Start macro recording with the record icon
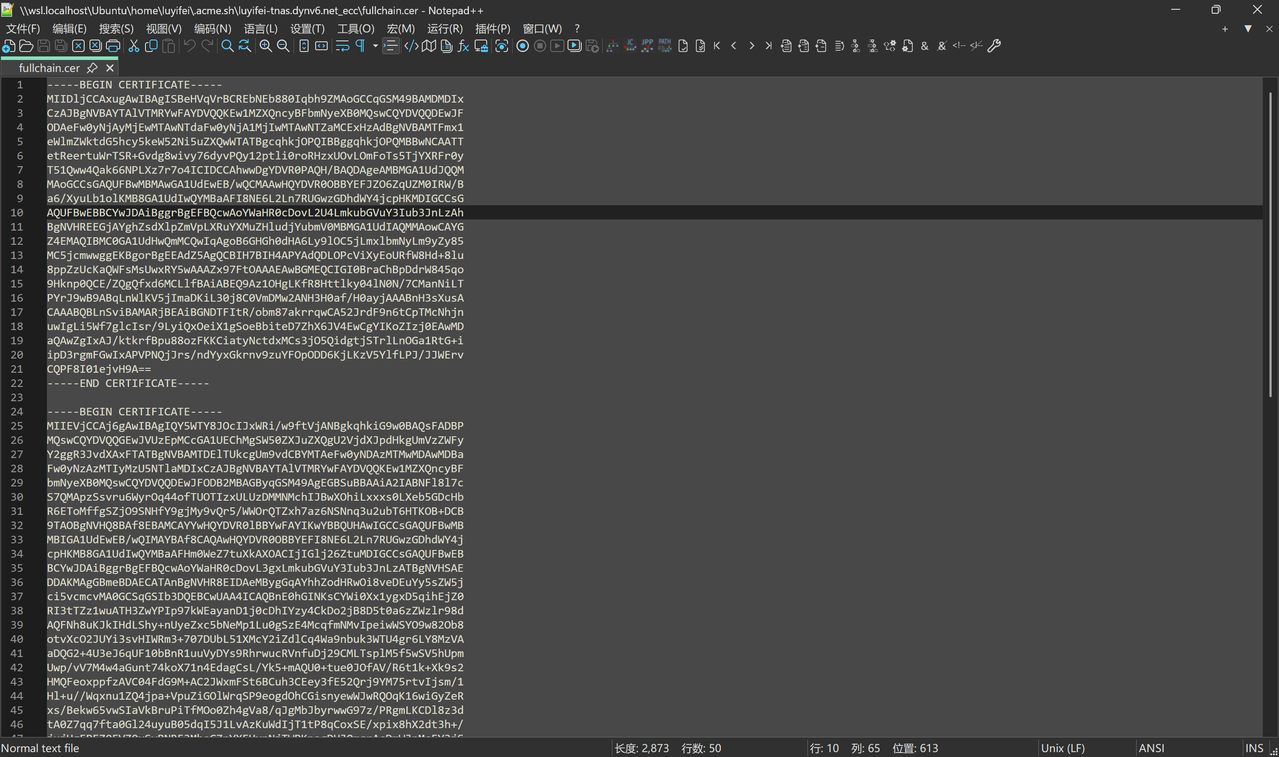 pyautogui.click(x=522, y=46)
